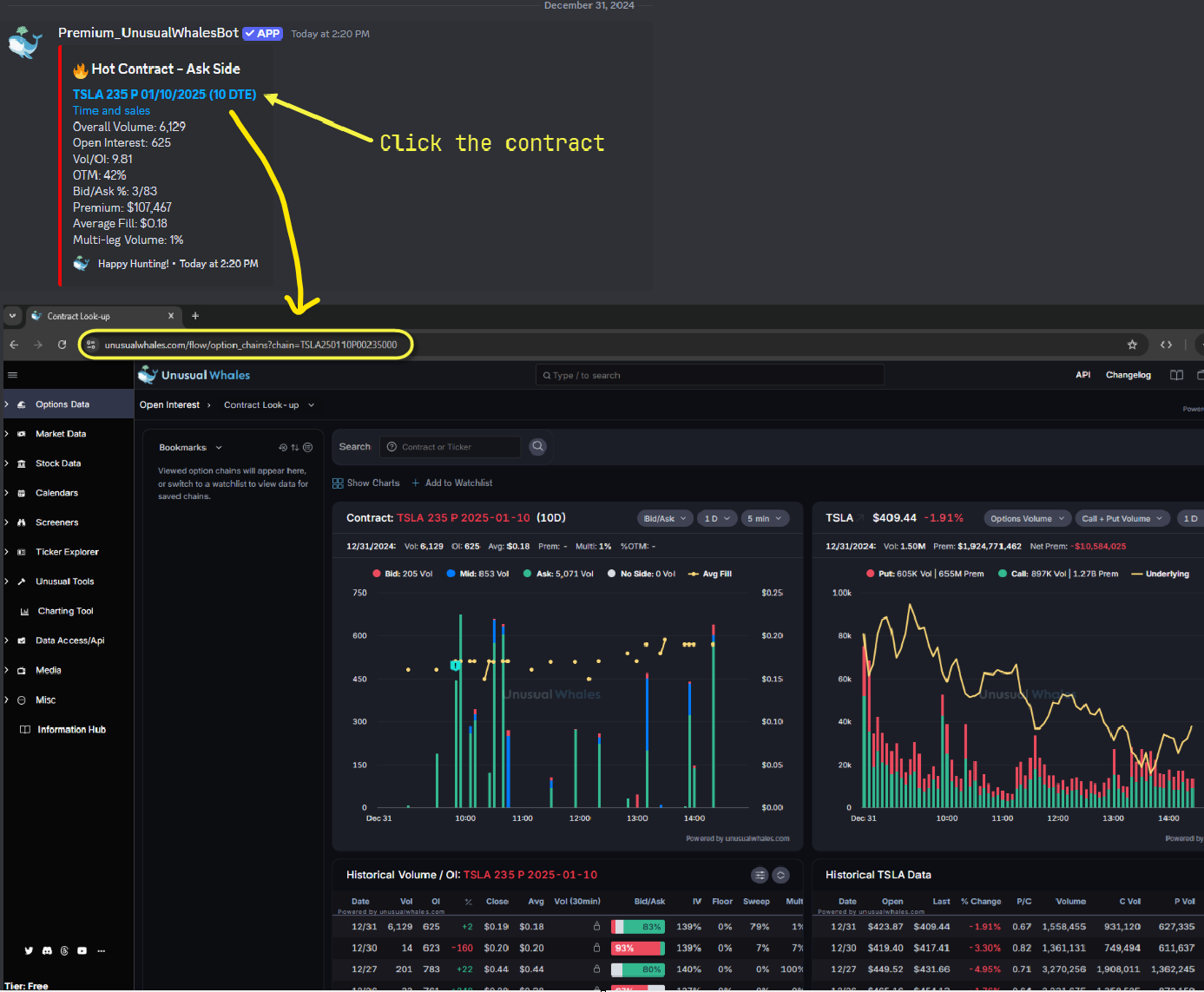Toggle the Avg Fill line in legend
The width and height of the screenshot is (1204, 992).
tap(710, 574)
